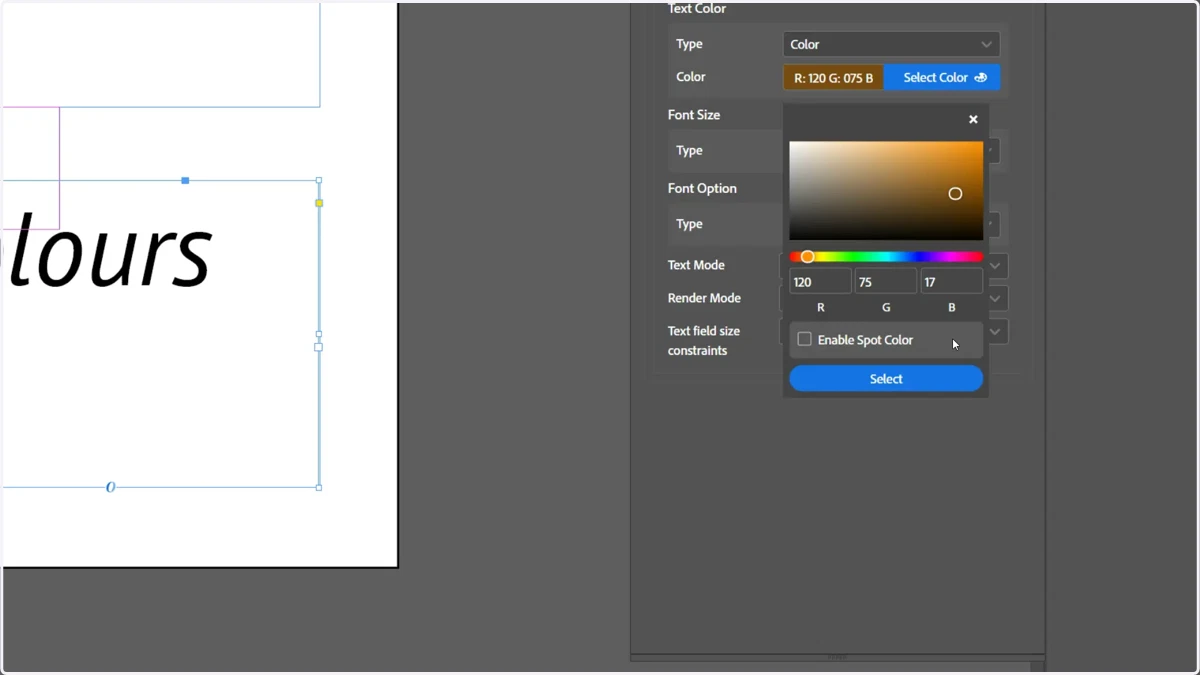The width and height of the screenshot is (1200, 675).
Task: Click the hue slider orange thumb
Action: pos(807,257)
